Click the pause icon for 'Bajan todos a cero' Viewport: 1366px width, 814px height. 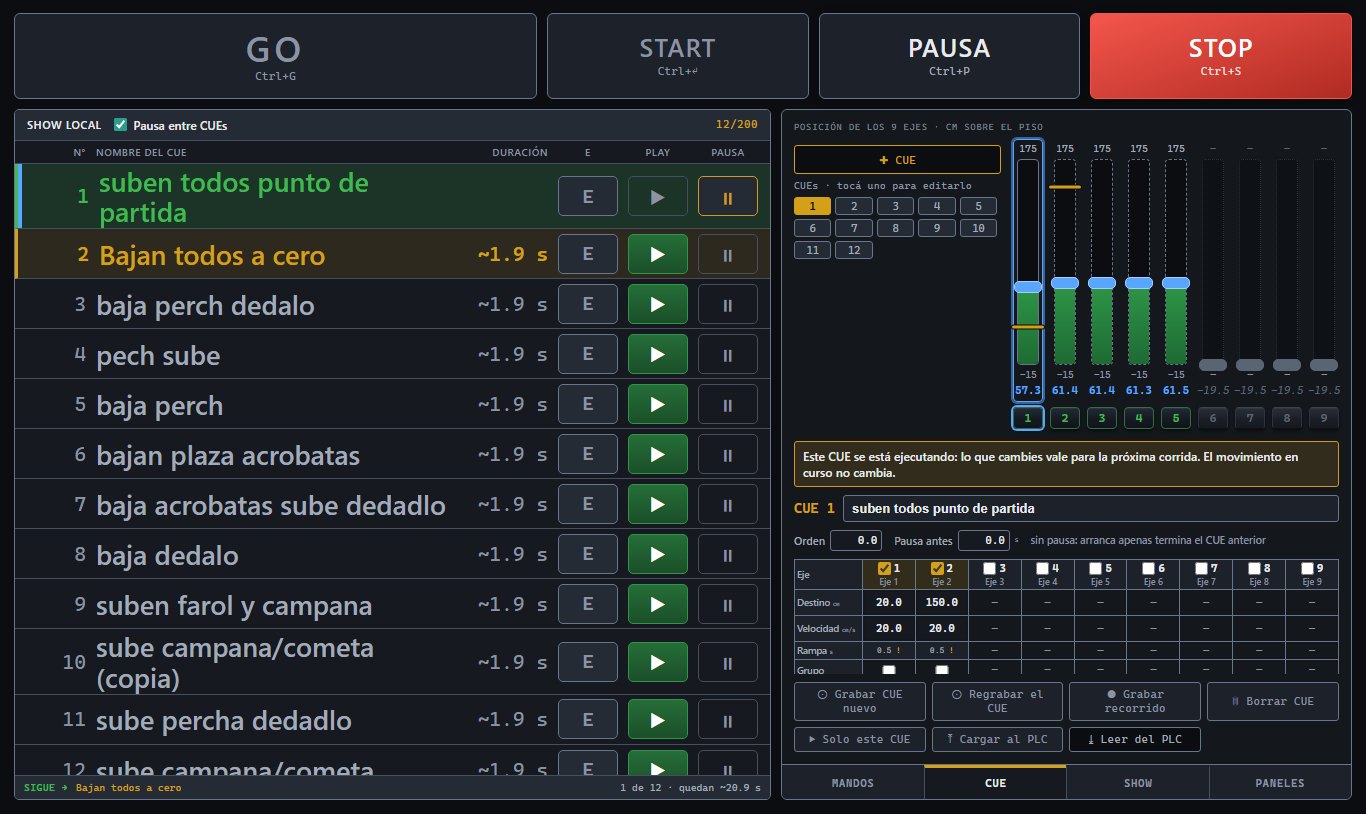pos(727,254)
